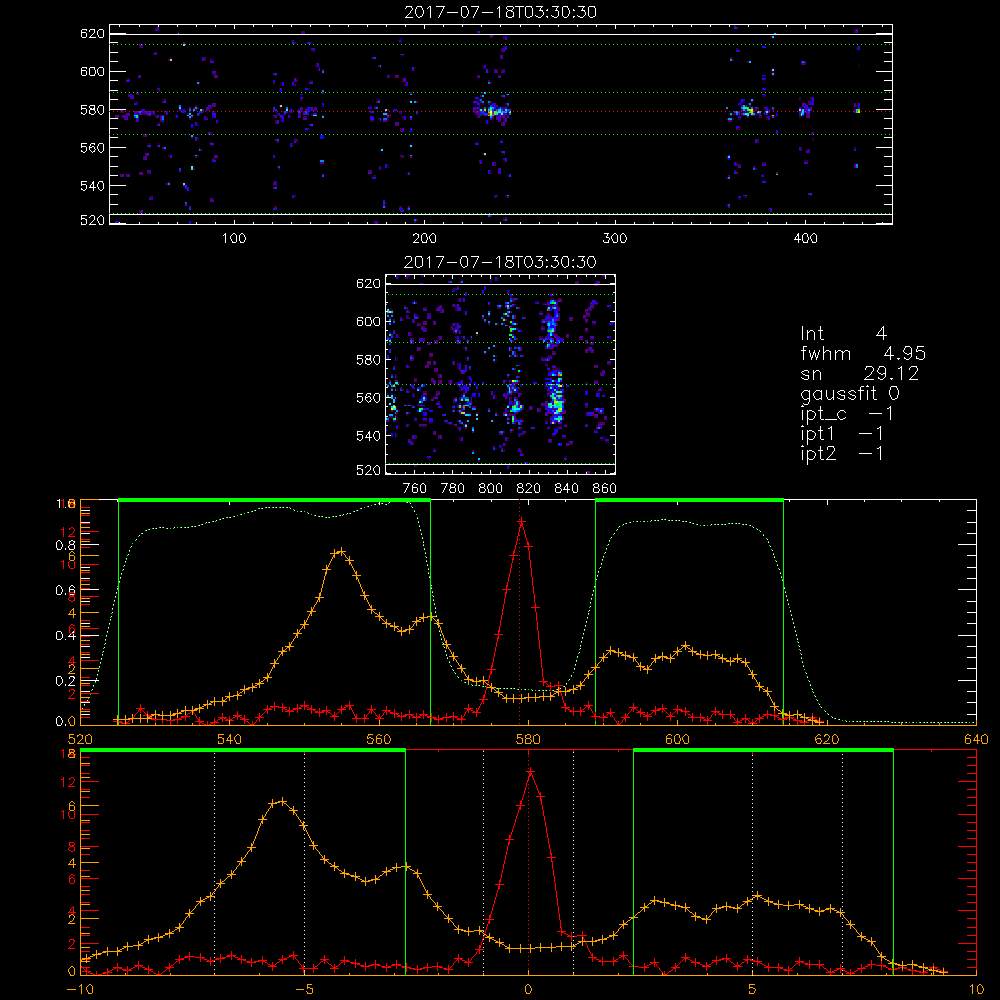
Task: Click the x-axis label 400 of top image
Action: tap(805, 239)
